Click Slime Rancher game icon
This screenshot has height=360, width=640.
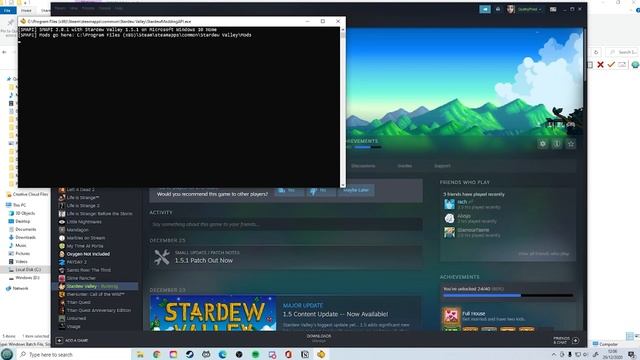pos(62,278)
